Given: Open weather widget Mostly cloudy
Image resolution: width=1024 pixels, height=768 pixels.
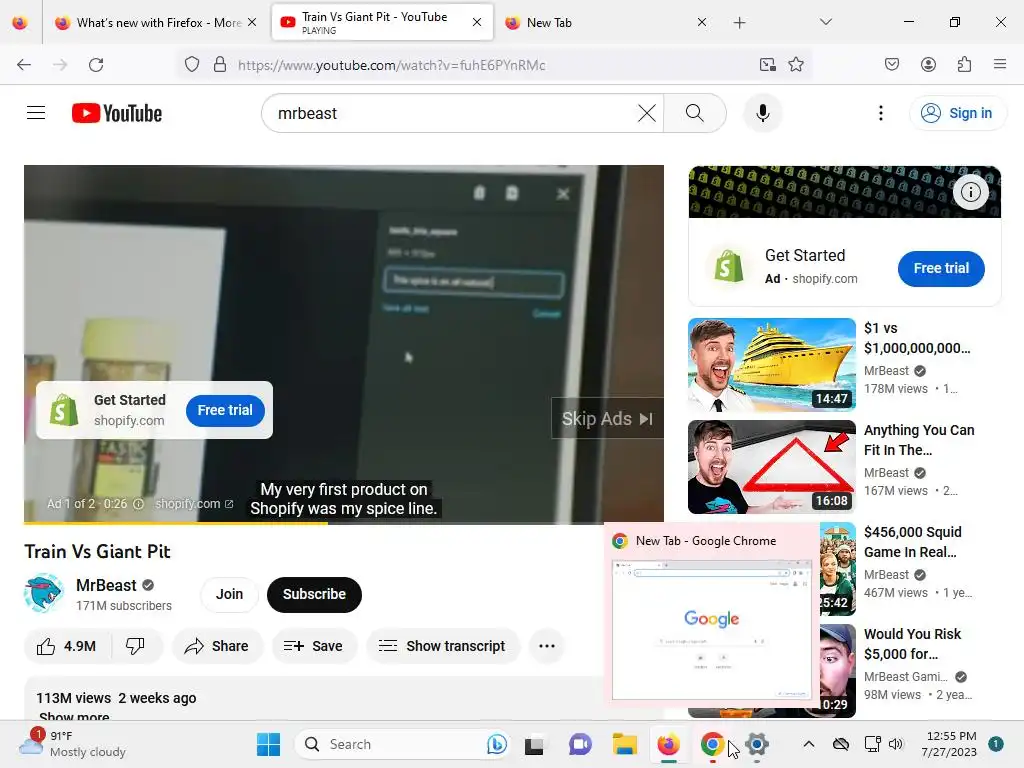Looking at the screenshot, I should [72, 744].
